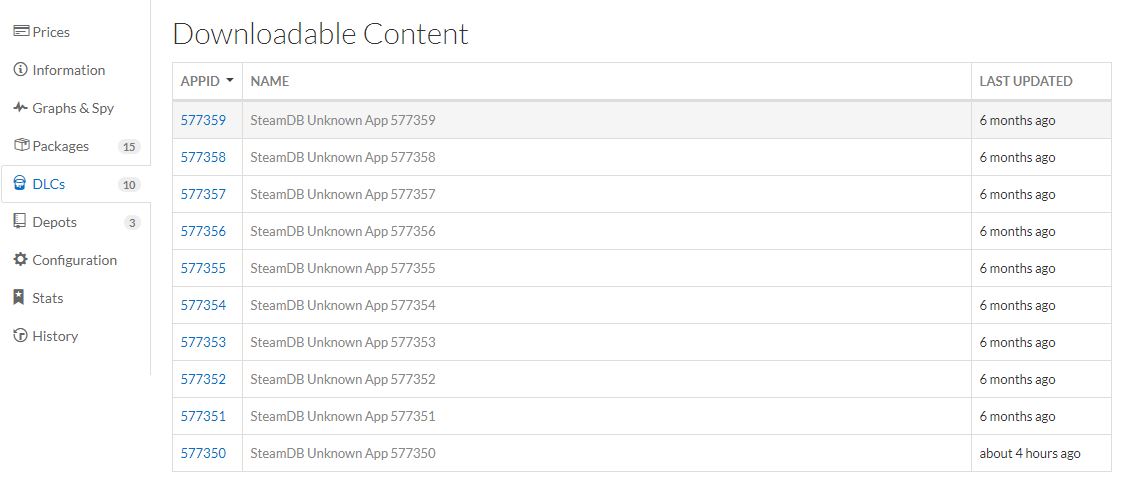Sort the table by NAME column
This screenshot has height=488, width=1126.
click(269, 81)
